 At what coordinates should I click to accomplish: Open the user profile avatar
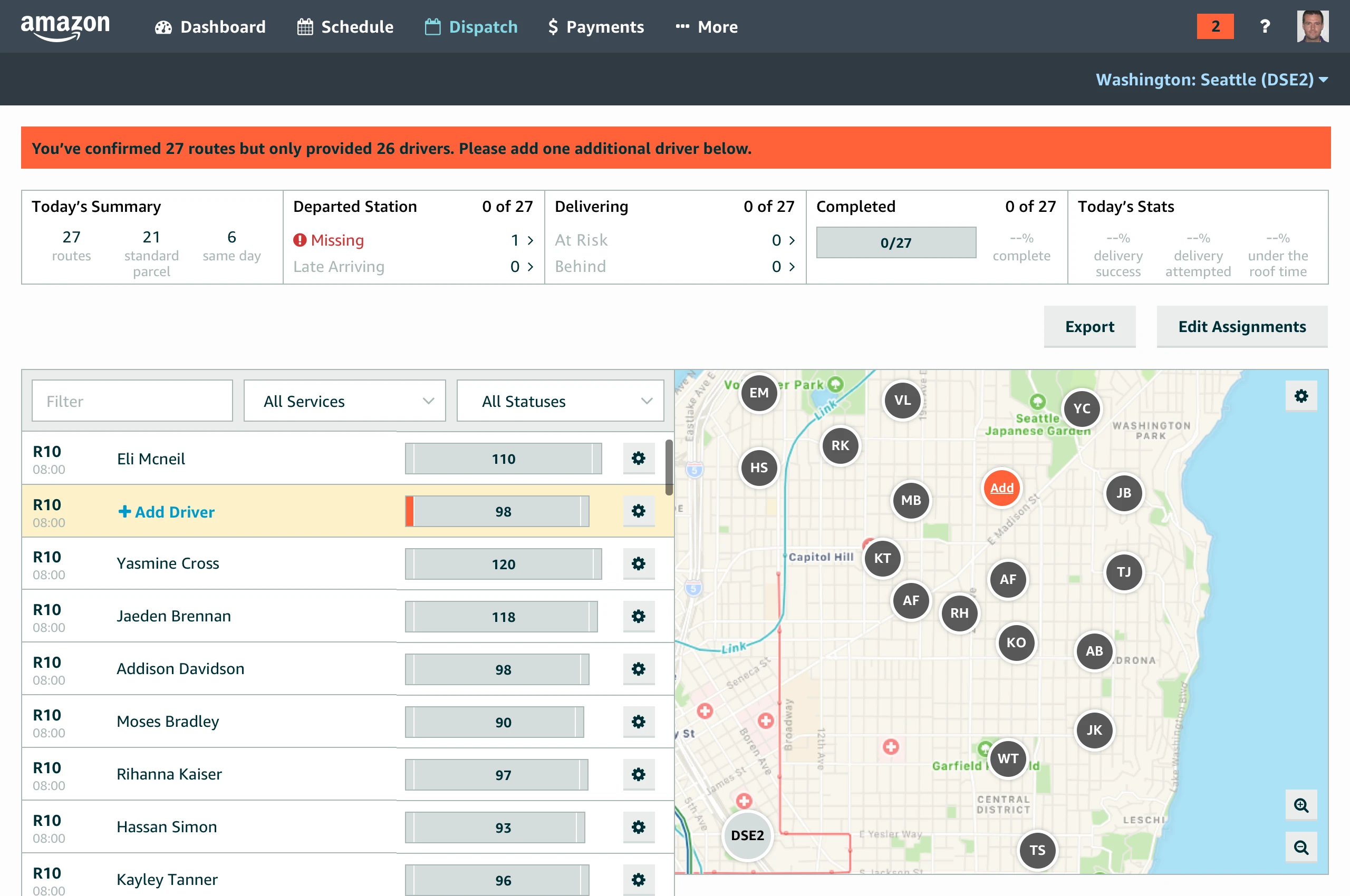1313,27
